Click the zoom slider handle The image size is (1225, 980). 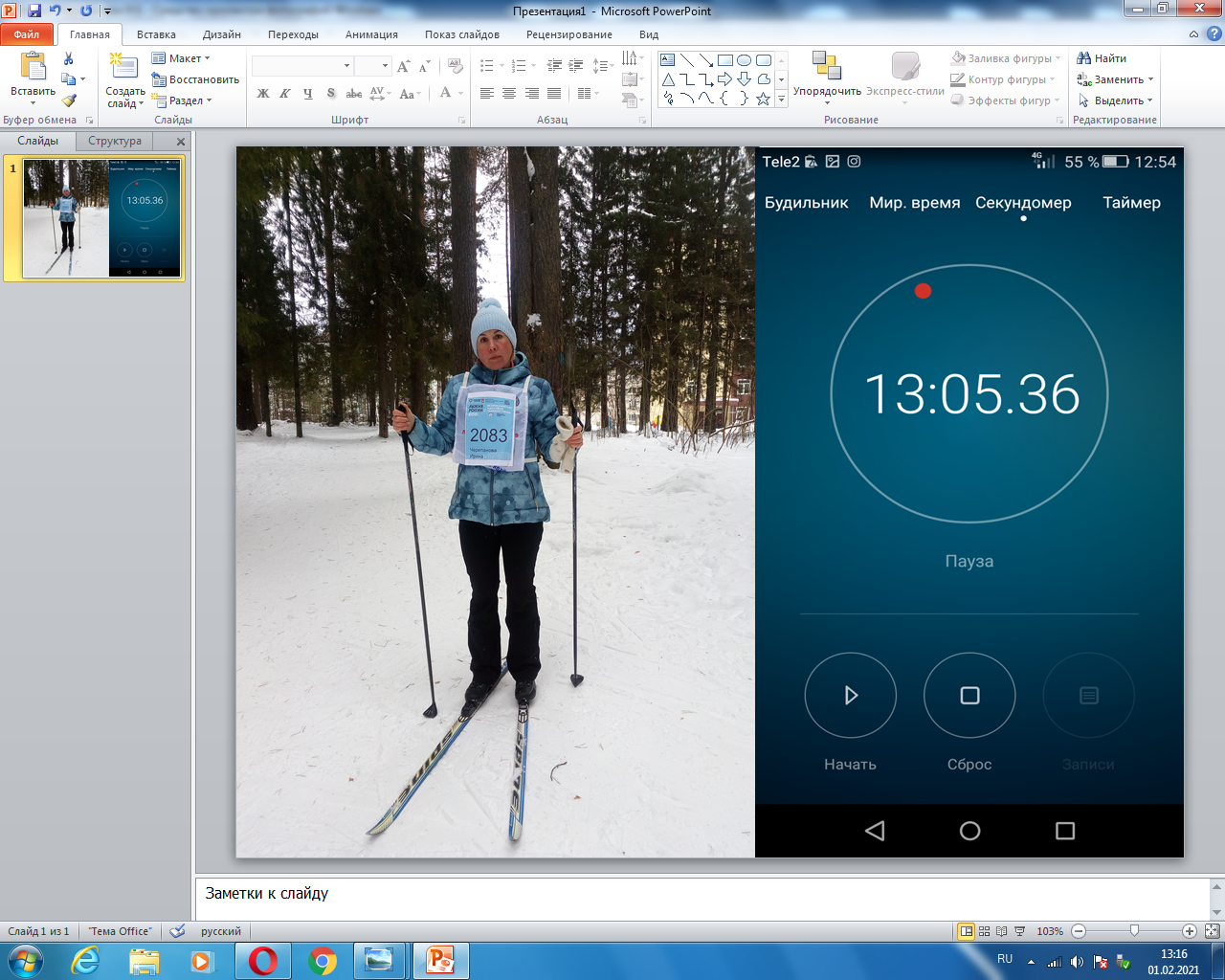tap(1134, 931)
